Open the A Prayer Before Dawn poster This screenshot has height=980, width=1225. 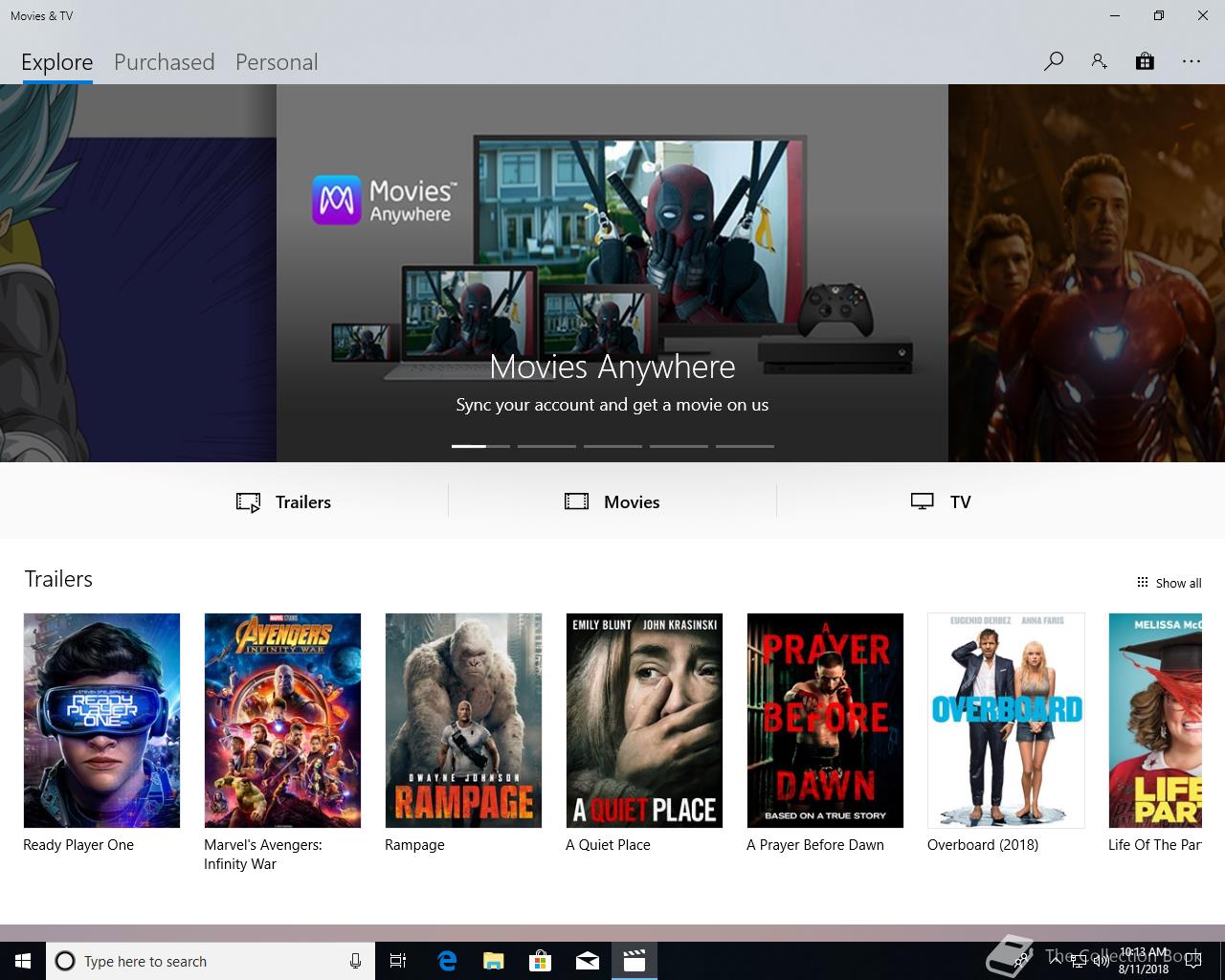point(825,721)
